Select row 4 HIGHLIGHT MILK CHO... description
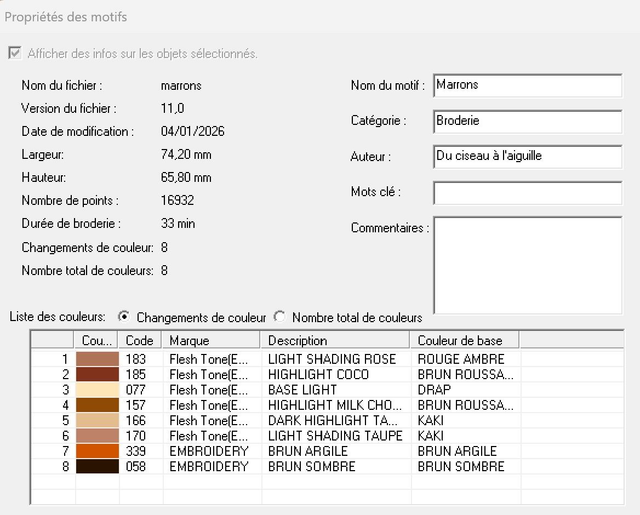The image size is (640, 515). (335, 405)
